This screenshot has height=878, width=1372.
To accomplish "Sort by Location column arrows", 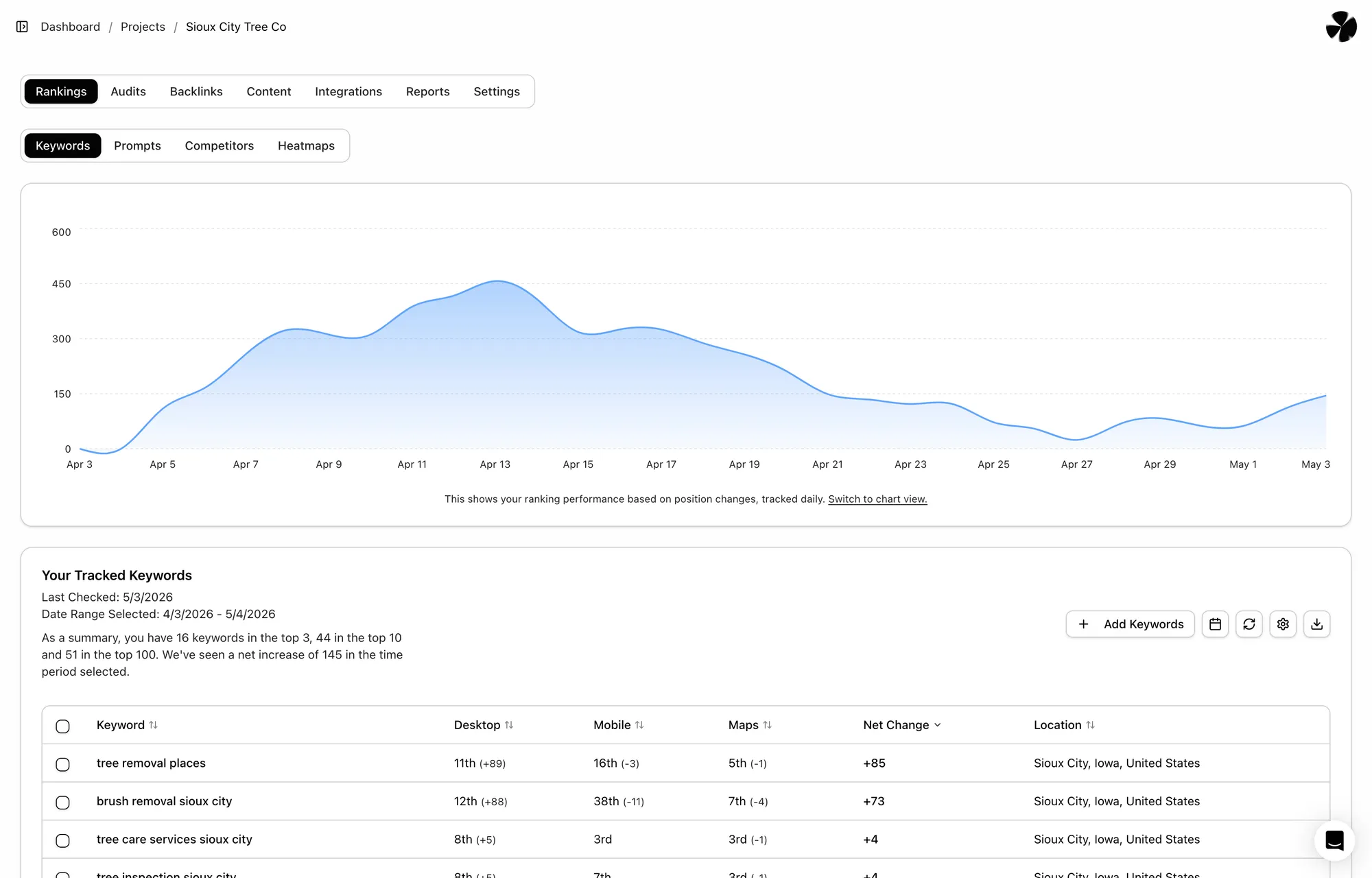I will (x=1090, y=725).
